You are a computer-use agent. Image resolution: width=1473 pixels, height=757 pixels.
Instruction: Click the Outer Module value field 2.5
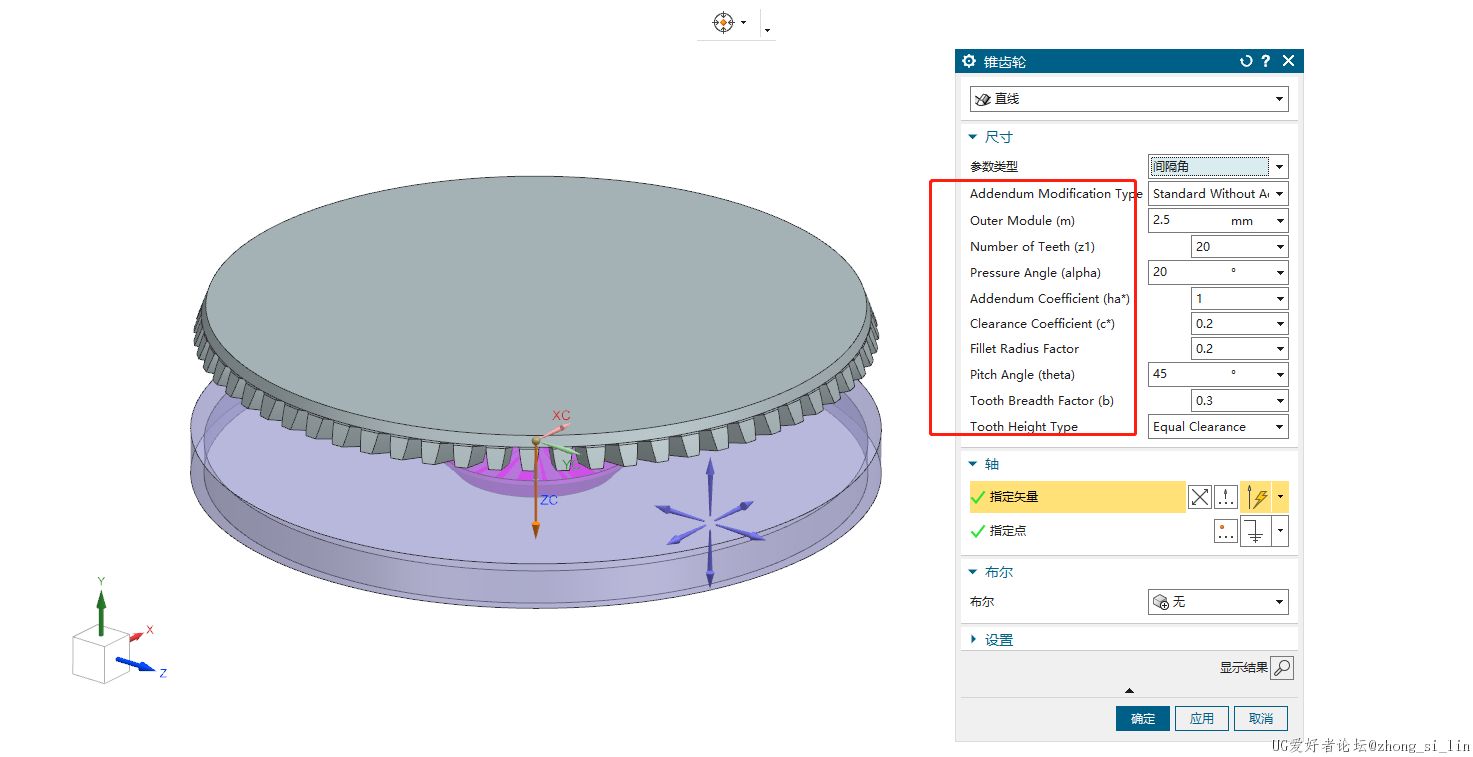coord(1188,220)
